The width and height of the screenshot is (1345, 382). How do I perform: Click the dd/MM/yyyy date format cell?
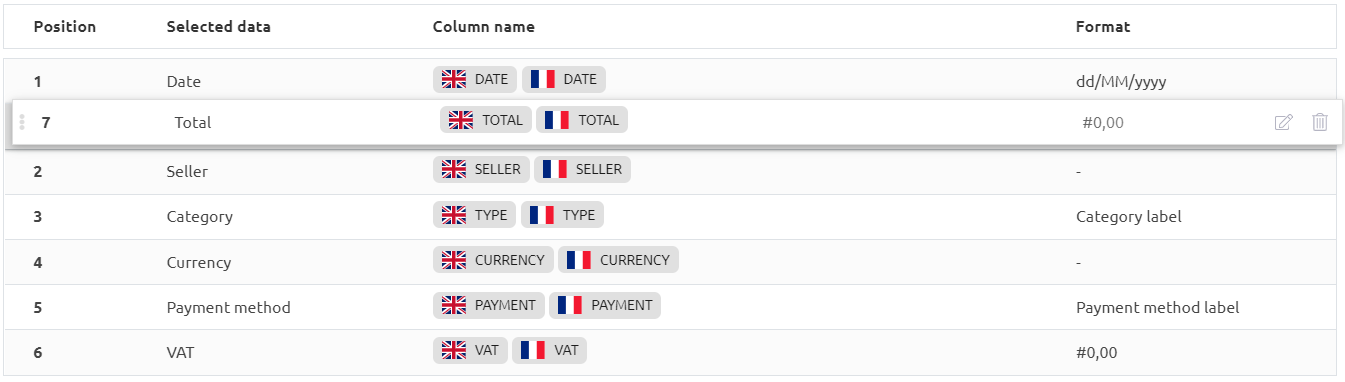(x=1121, y=82)
